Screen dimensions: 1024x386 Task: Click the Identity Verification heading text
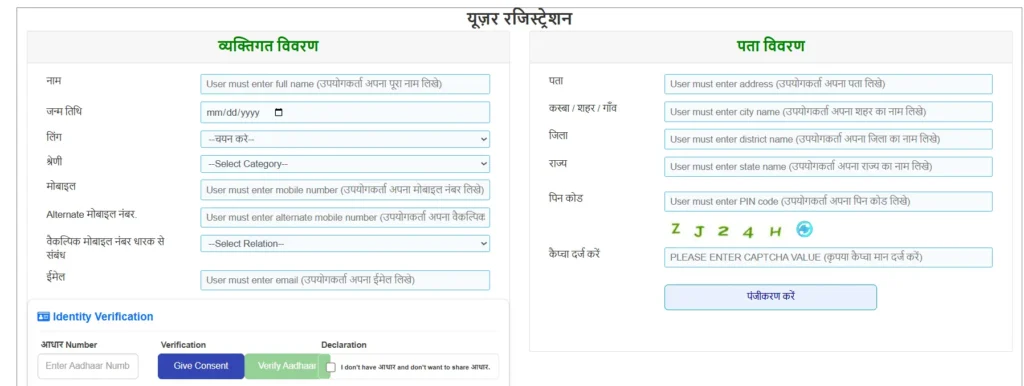pos(103,317)
